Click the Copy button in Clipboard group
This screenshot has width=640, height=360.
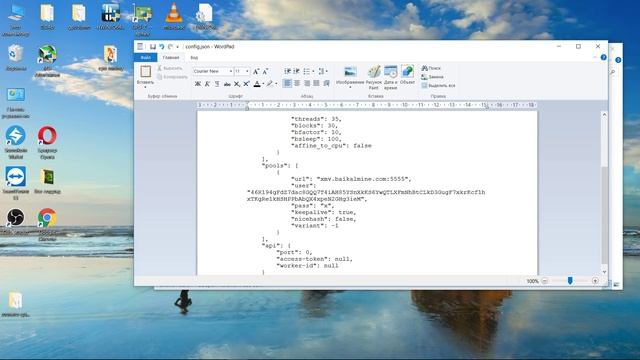click(173, 77)
